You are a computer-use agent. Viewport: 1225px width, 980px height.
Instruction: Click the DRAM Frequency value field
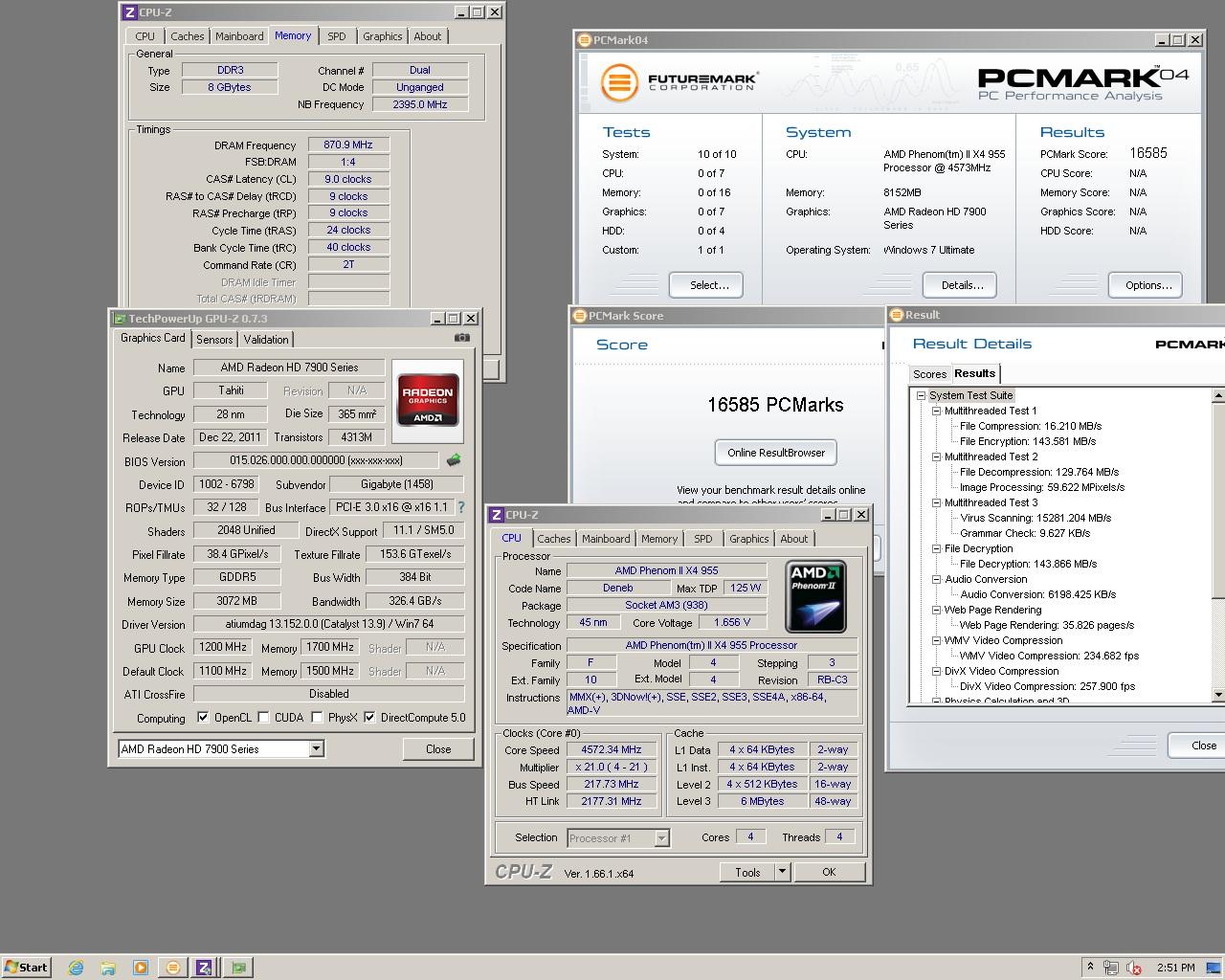point(348,145)
